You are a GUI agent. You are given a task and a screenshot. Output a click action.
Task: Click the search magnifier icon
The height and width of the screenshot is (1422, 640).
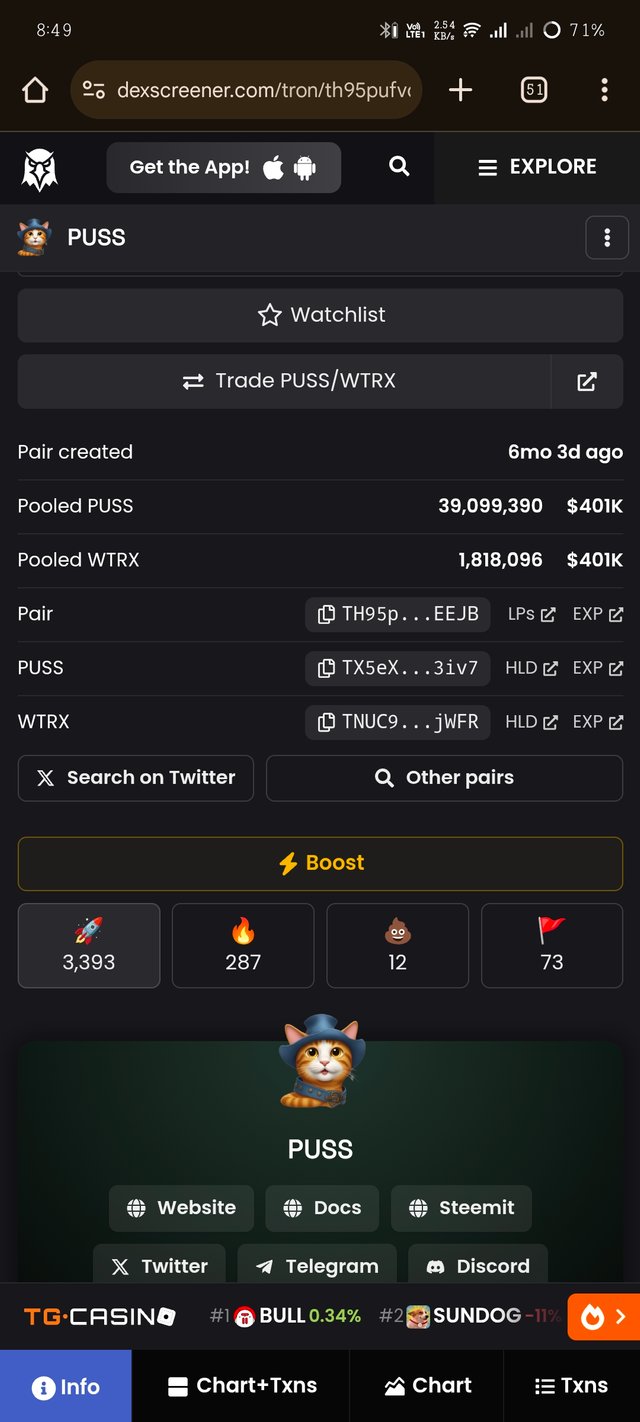[399, 167]
